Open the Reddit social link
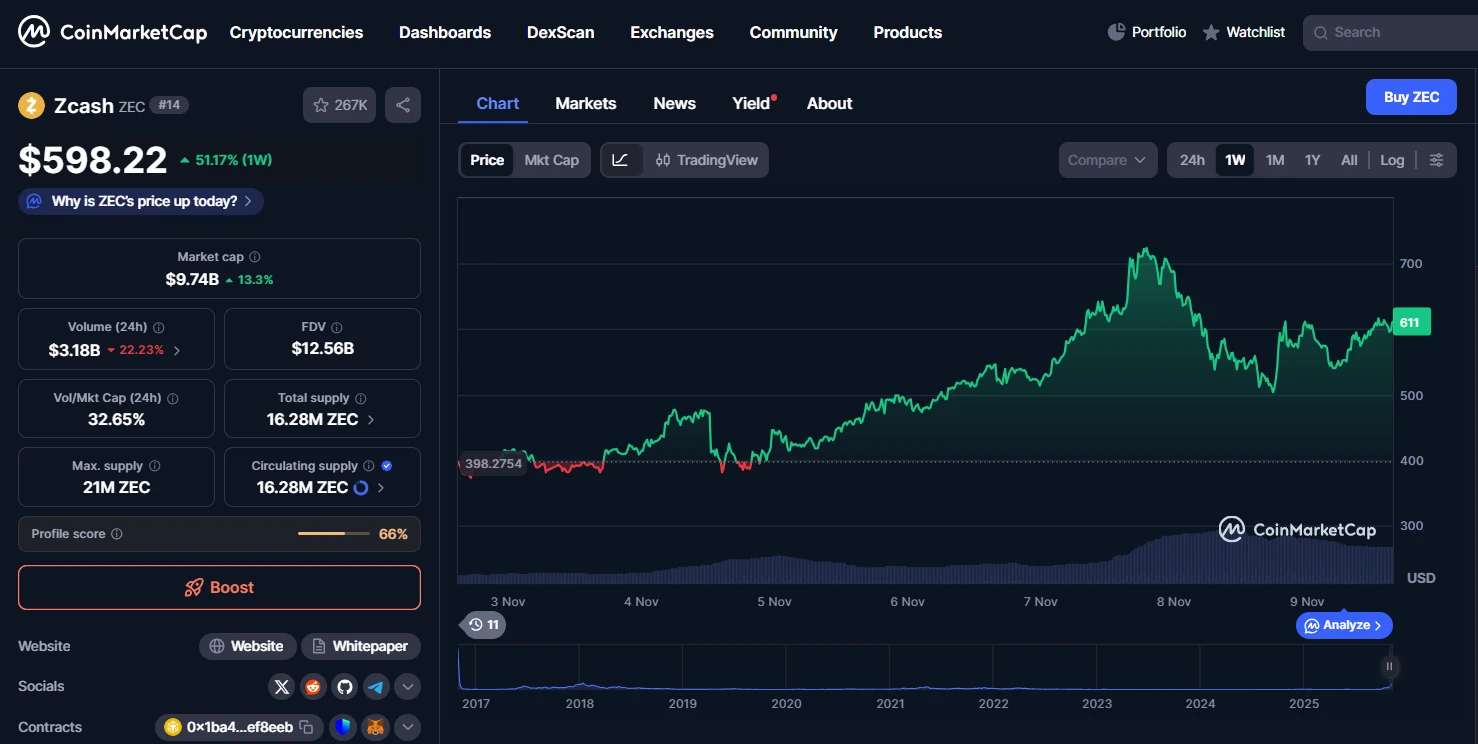The width and height of the screenshot is (1478, 744). (x=313, y=687)
